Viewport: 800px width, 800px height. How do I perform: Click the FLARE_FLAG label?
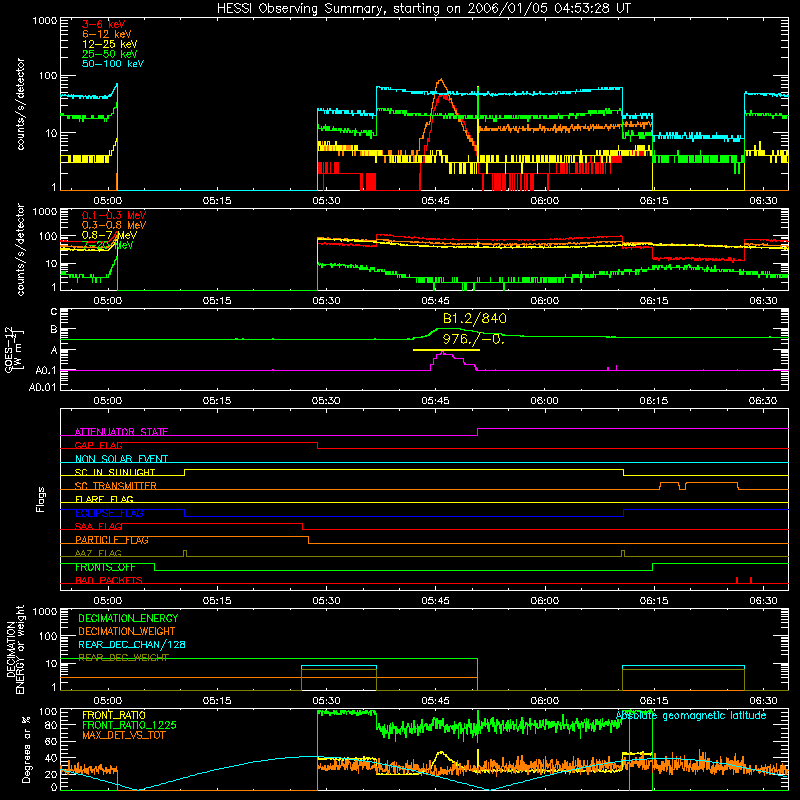[104, 499]
